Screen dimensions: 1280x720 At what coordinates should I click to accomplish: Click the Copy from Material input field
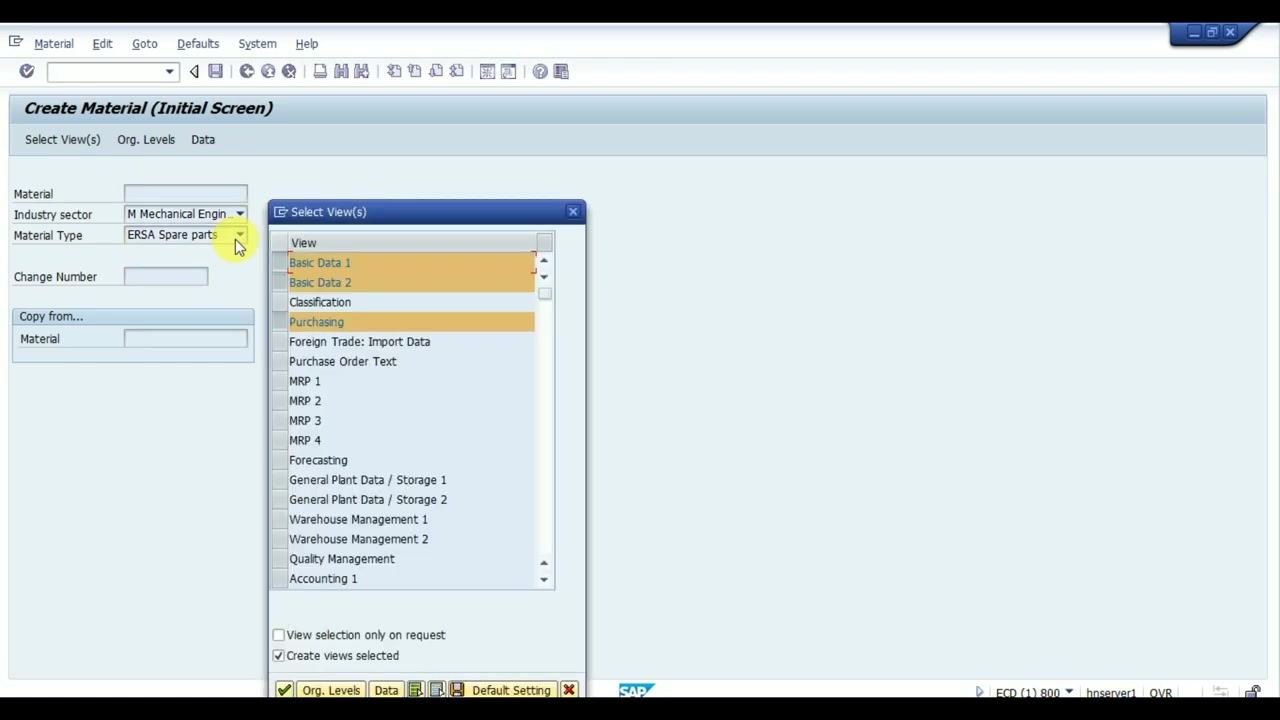(x=186, y=339)
